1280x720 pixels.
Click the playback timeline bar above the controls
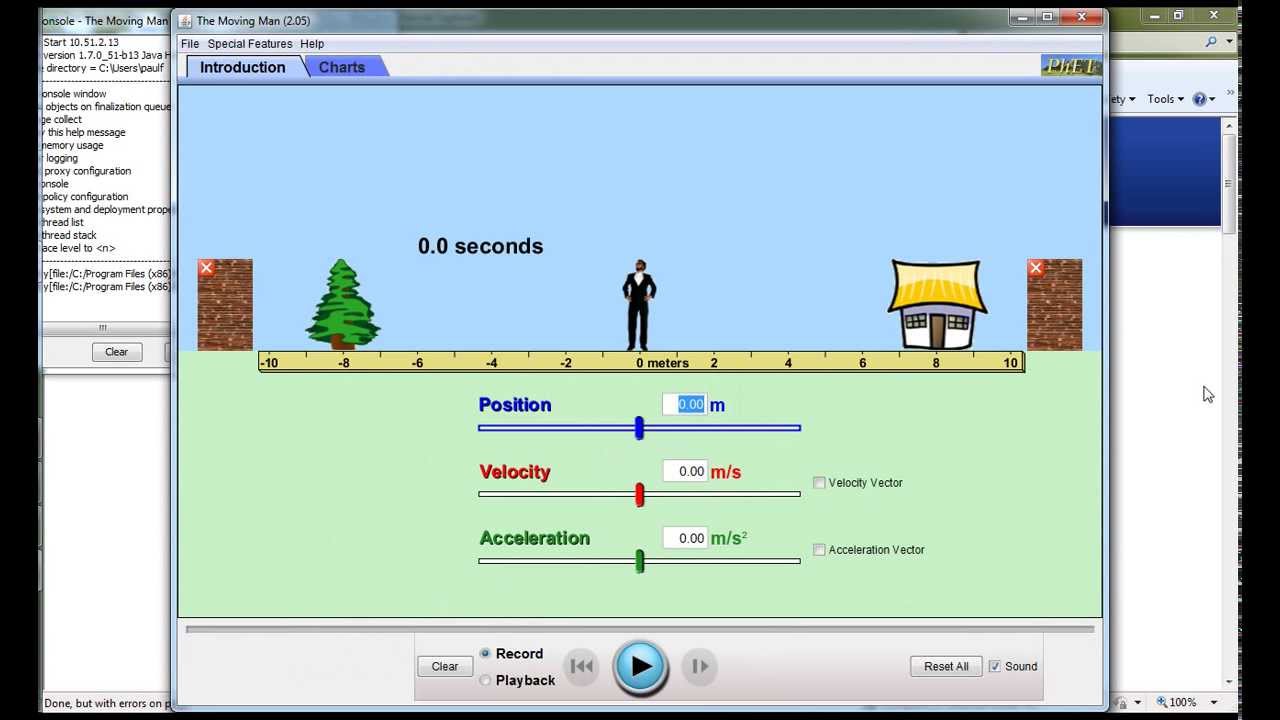pyautogui.click(x=640, y=629)
